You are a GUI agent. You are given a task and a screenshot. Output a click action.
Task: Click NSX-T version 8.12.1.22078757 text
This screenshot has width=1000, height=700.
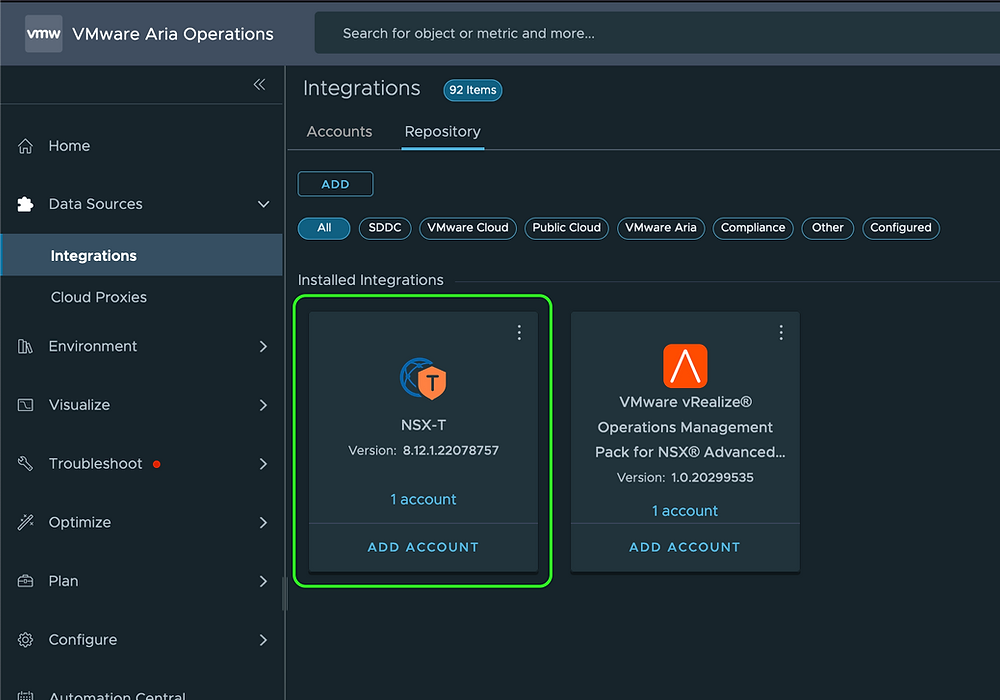[x=423, y=451]
